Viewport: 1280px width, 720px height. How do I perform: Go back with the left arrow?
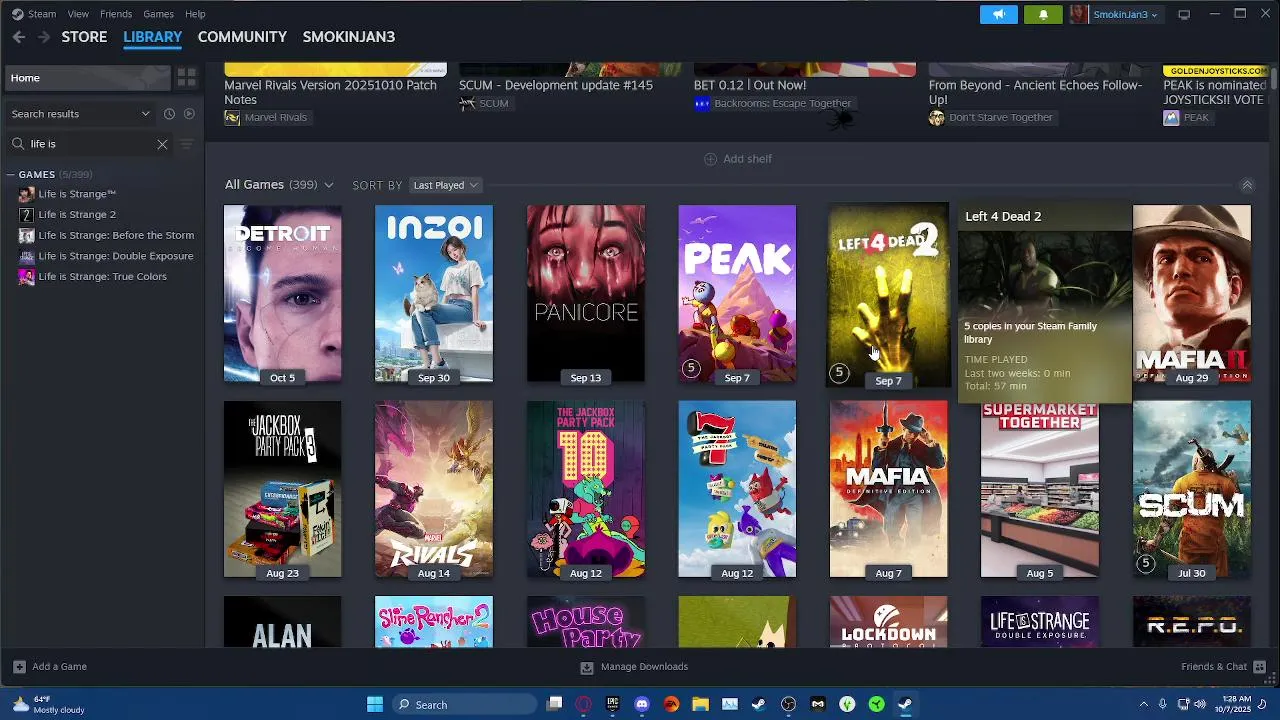[x=19, y=37]
